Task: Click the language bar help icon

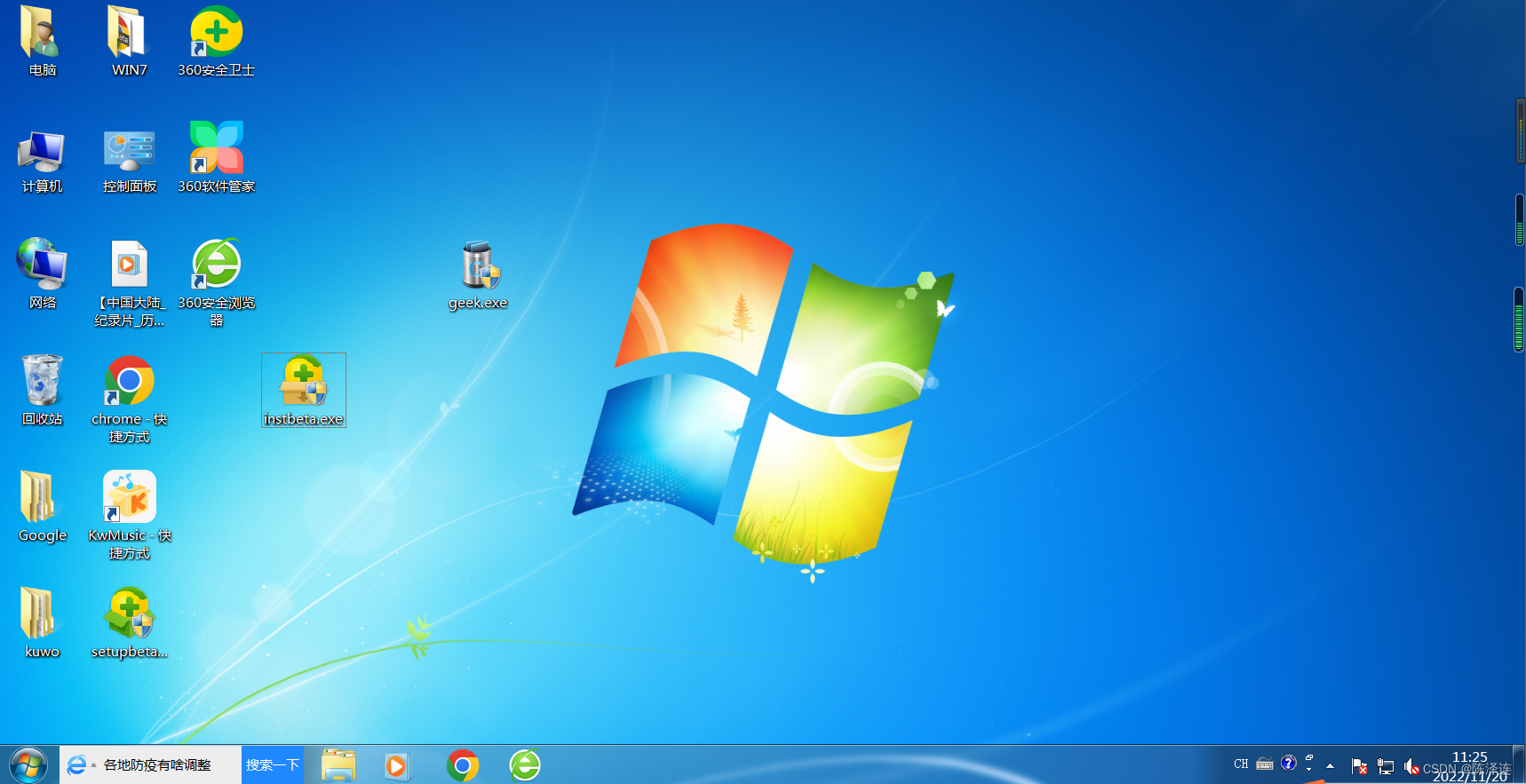Action: [x=1289, y=763]
